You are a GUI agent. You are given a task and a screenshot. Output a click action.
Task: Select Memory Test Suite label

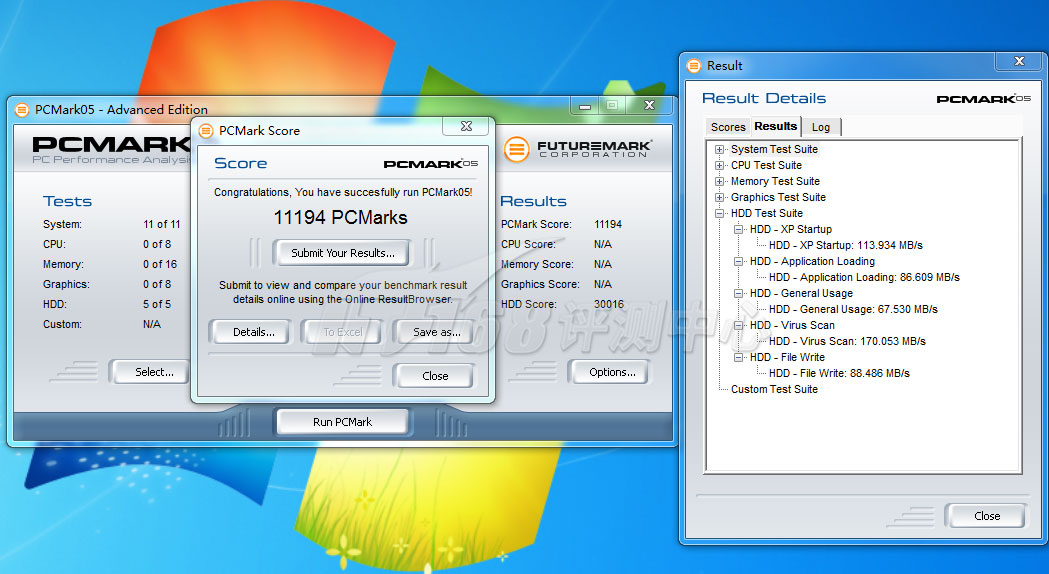click(x=775, y=181)
